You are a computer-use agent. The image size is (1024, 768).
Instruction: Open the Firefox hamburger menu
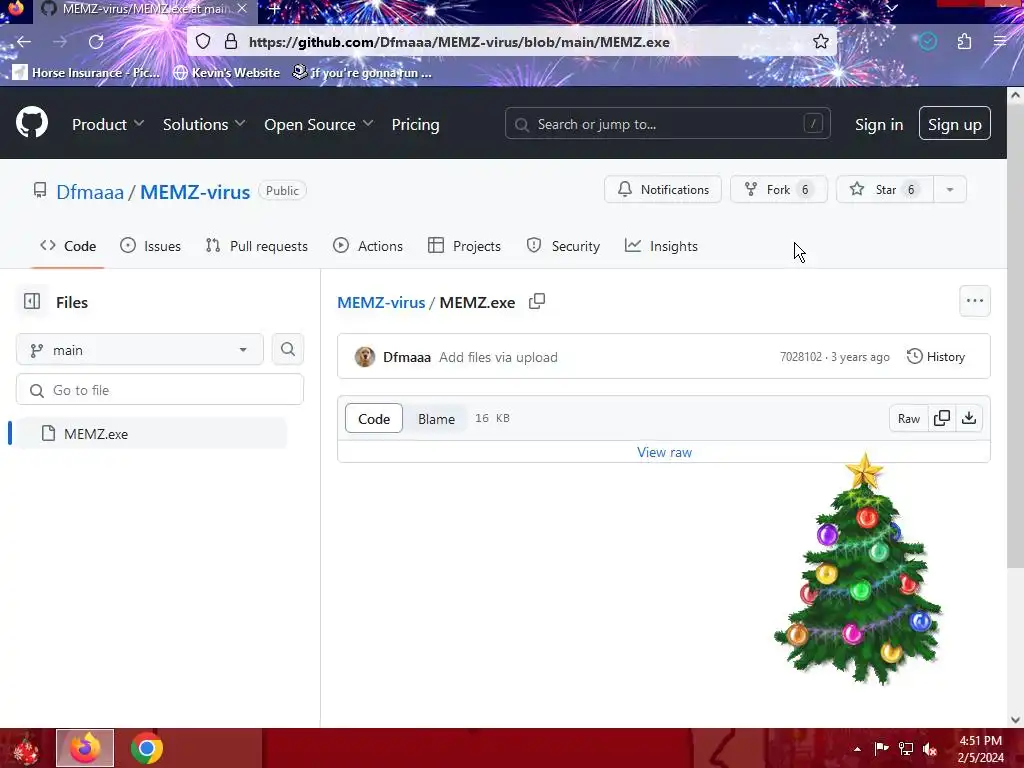coord(1000,42)
